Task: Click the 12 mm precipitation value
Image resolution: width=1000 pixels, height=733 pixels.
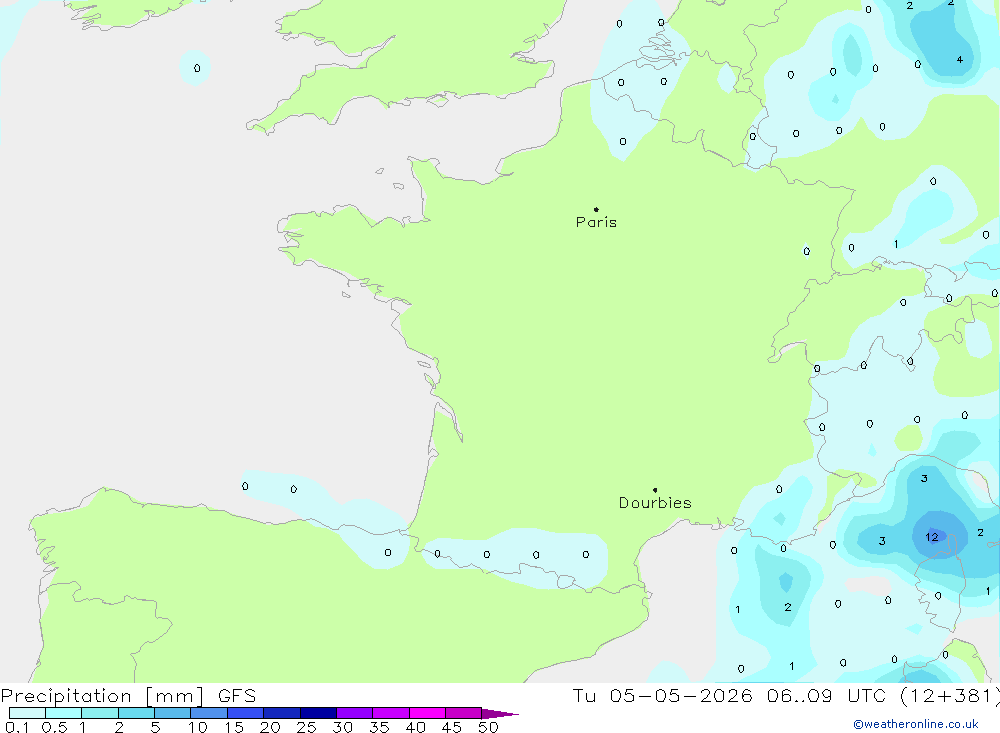Action: [x=932, y=537]
